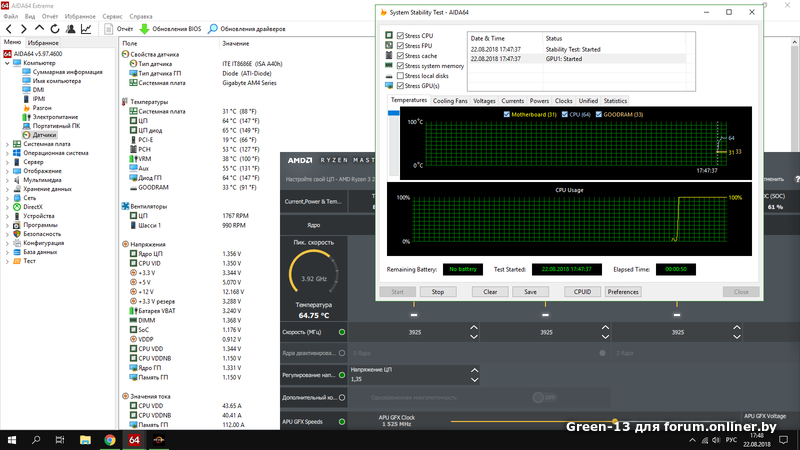Expand the Системная плата tree node
The image size is (800, 450).
click(x=6, y=144)
